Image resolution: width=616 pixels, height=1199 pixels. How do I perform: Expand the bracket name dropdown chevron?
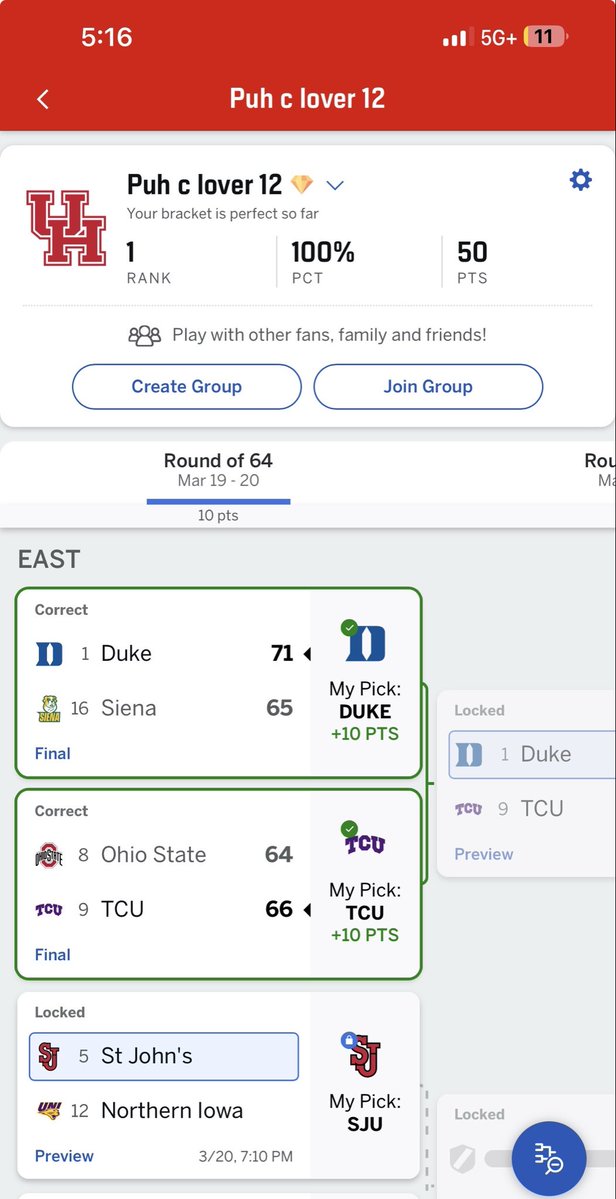(335, 185)
